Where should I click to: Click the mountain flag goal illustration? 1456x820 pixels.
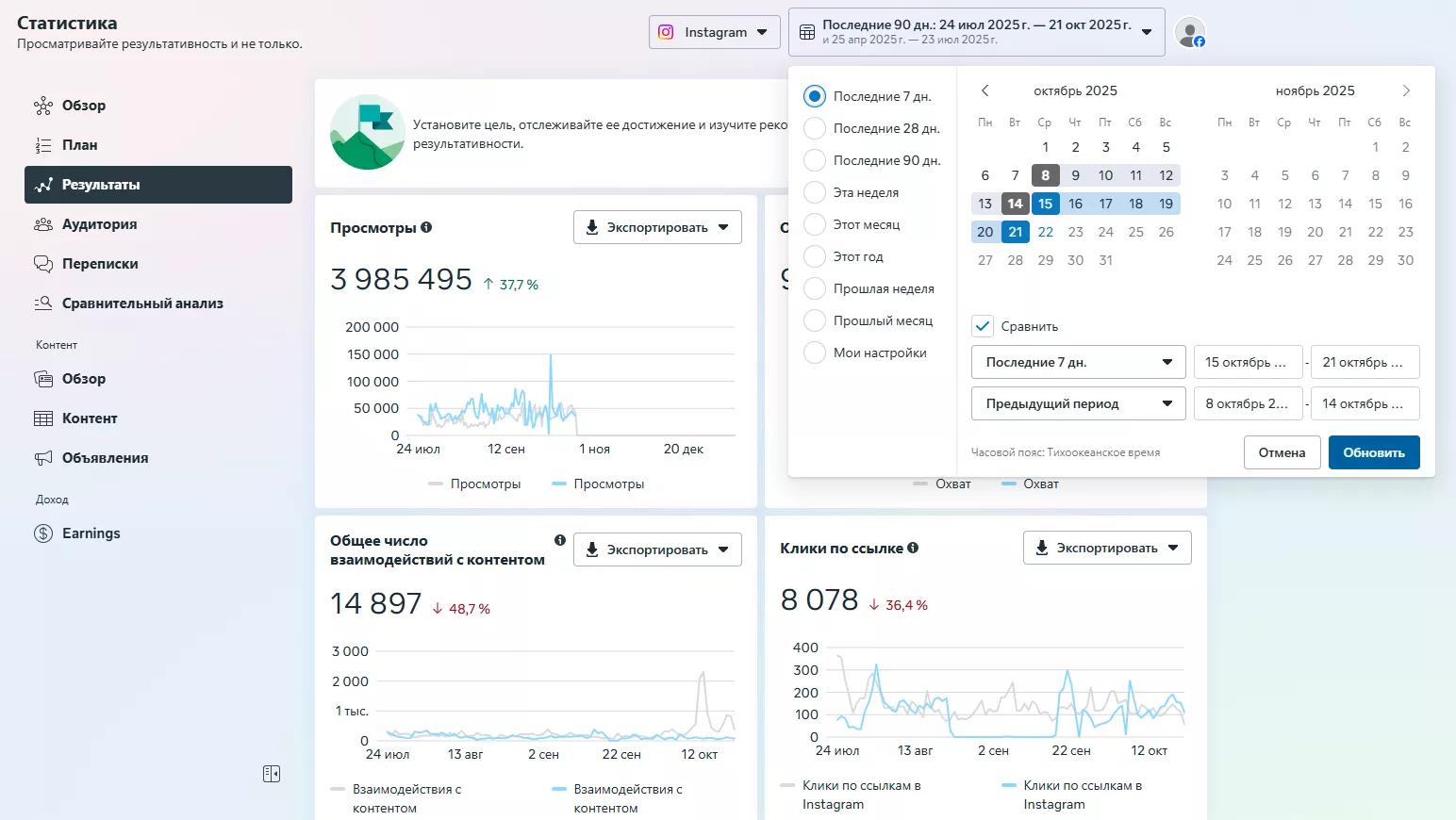coord(368,132)
